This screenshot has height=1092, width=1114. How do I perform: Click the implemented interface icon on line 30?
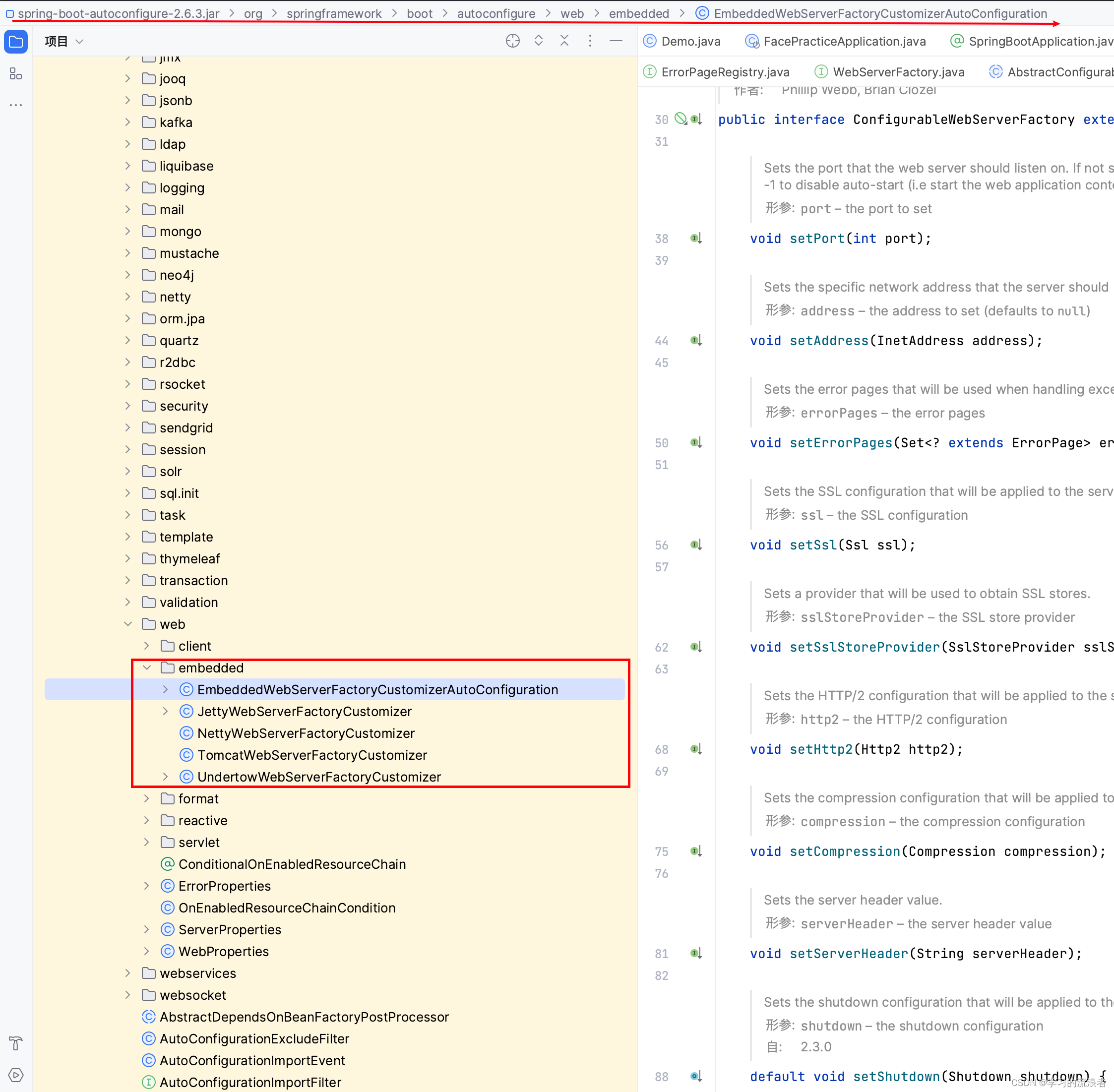click(x=697, y=120)
